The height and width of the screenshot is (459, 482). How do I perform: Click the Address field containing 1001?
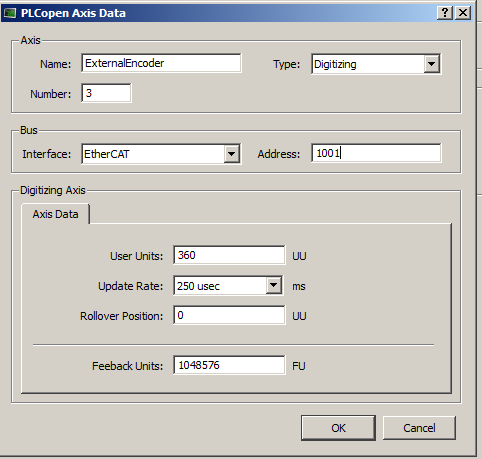[376, 153]
